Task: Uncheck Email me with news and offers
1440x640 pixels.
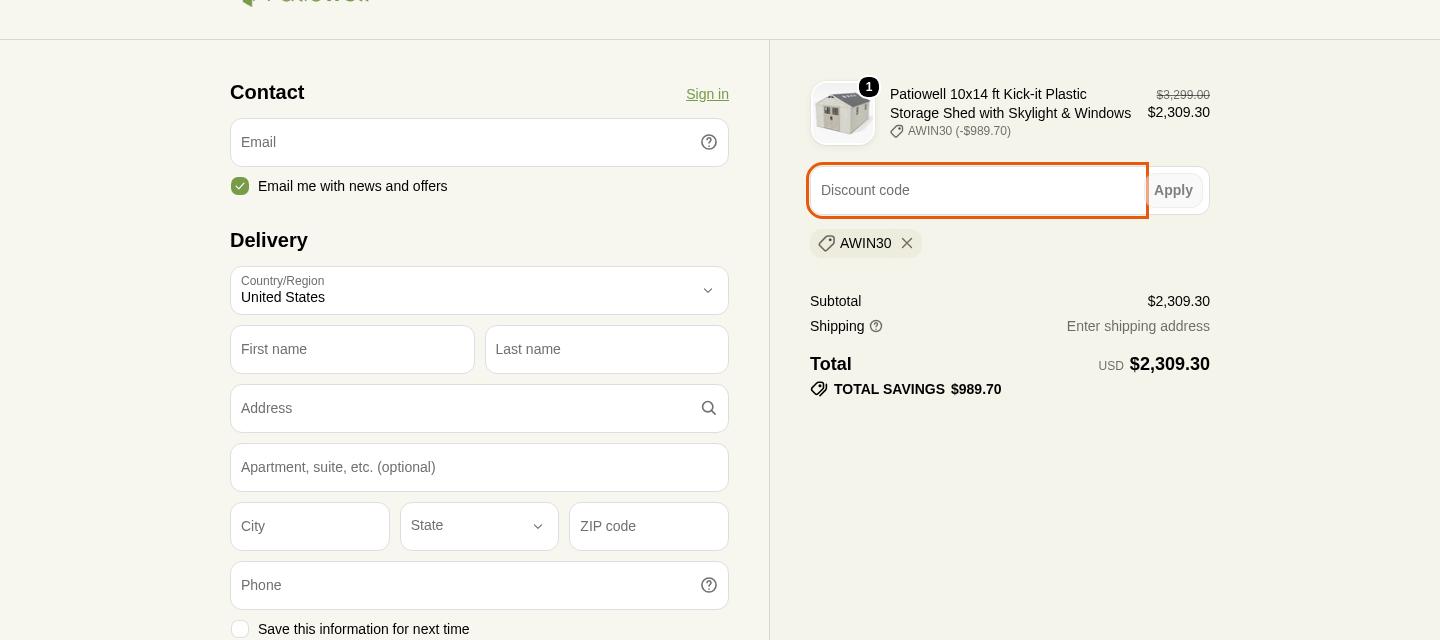Action: click(x=240, y=186)
